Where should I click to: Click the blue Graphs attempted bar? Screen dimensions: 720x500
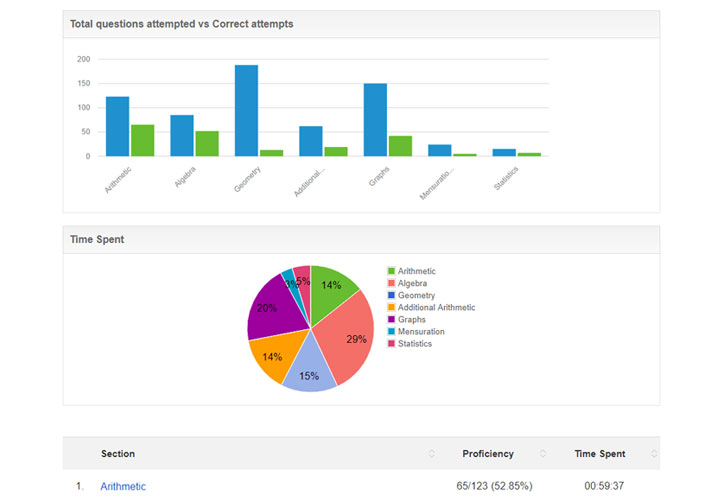[375, 120]
